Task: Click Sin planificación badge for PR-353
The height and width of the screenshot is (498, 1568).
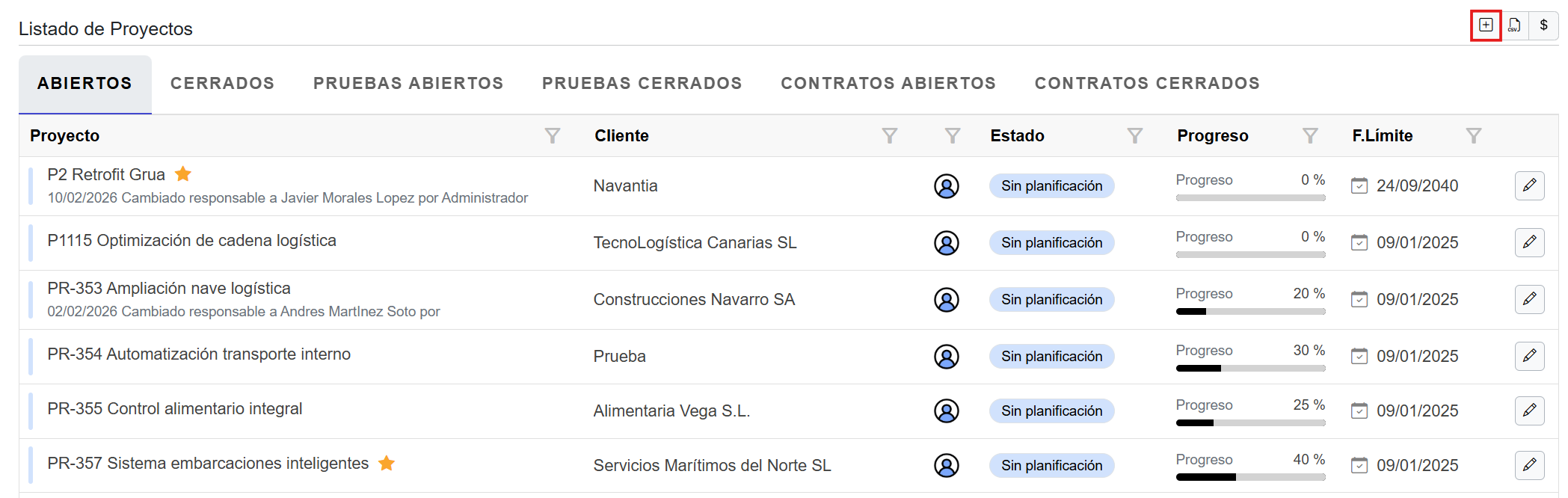Action: tap(1051, 300)
